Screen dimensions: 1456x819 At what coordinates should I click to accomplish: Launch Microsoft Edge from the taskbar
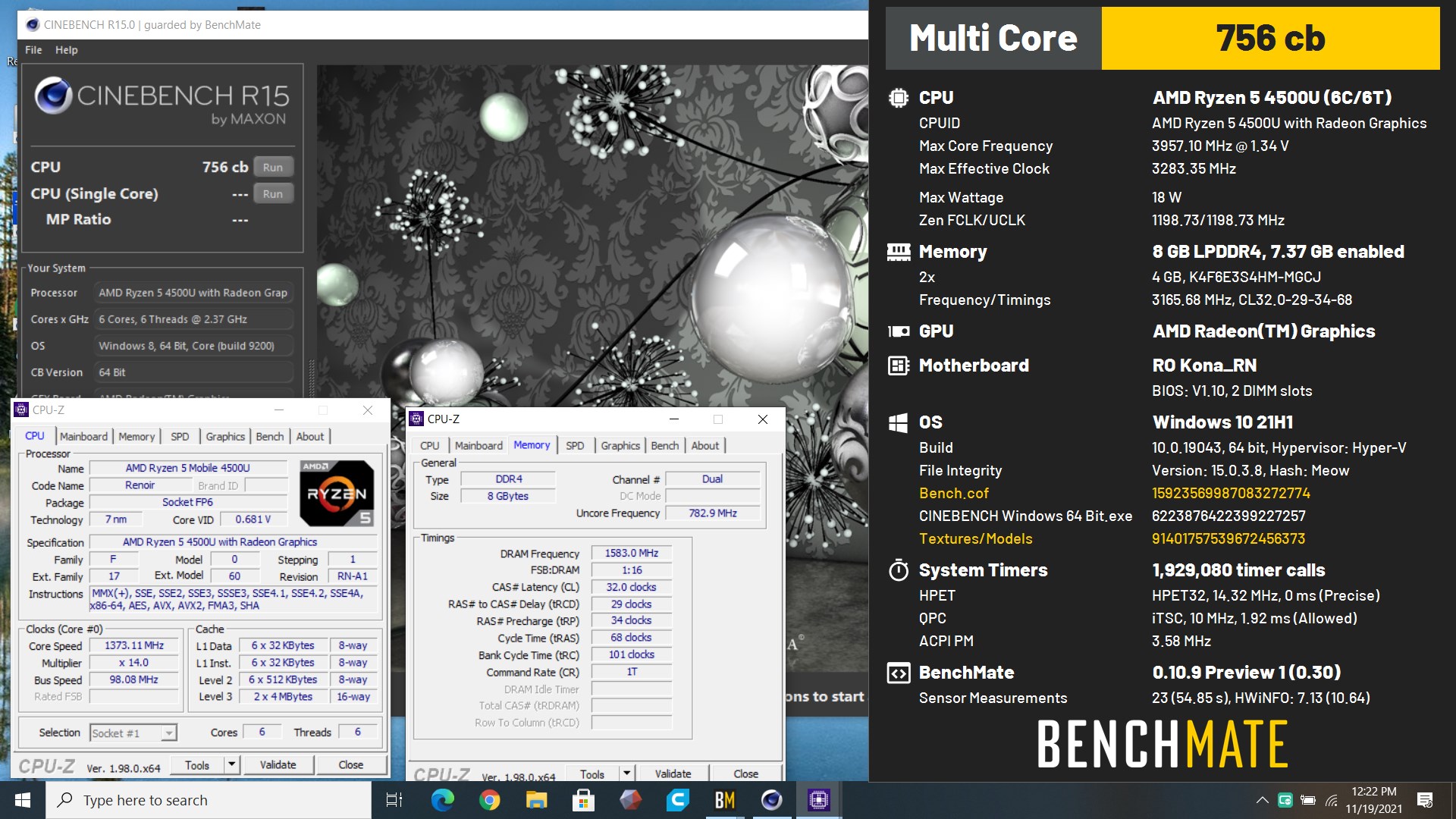tap(442, 800)
